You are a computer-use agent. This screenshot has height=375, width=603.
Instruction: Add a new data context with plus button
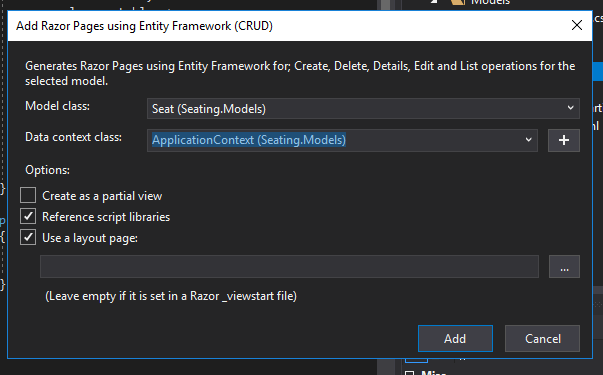563,140
